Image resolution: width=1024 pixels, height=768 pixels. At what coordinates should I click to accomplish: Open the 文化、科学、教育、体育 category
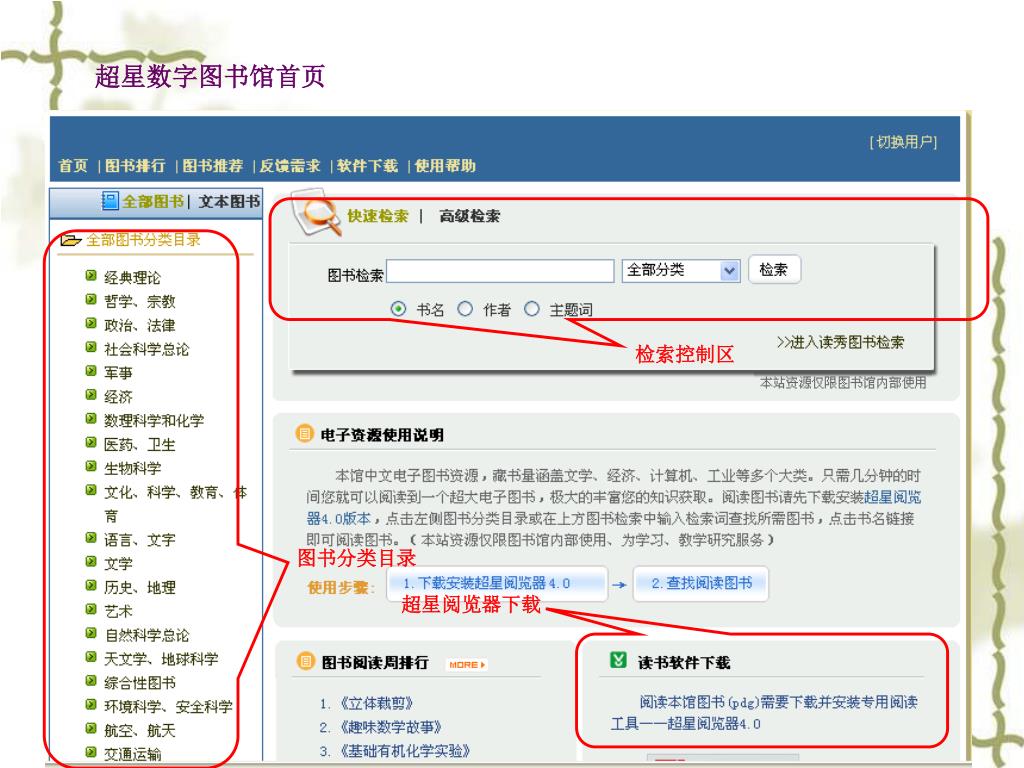click(x=176, y=504)
